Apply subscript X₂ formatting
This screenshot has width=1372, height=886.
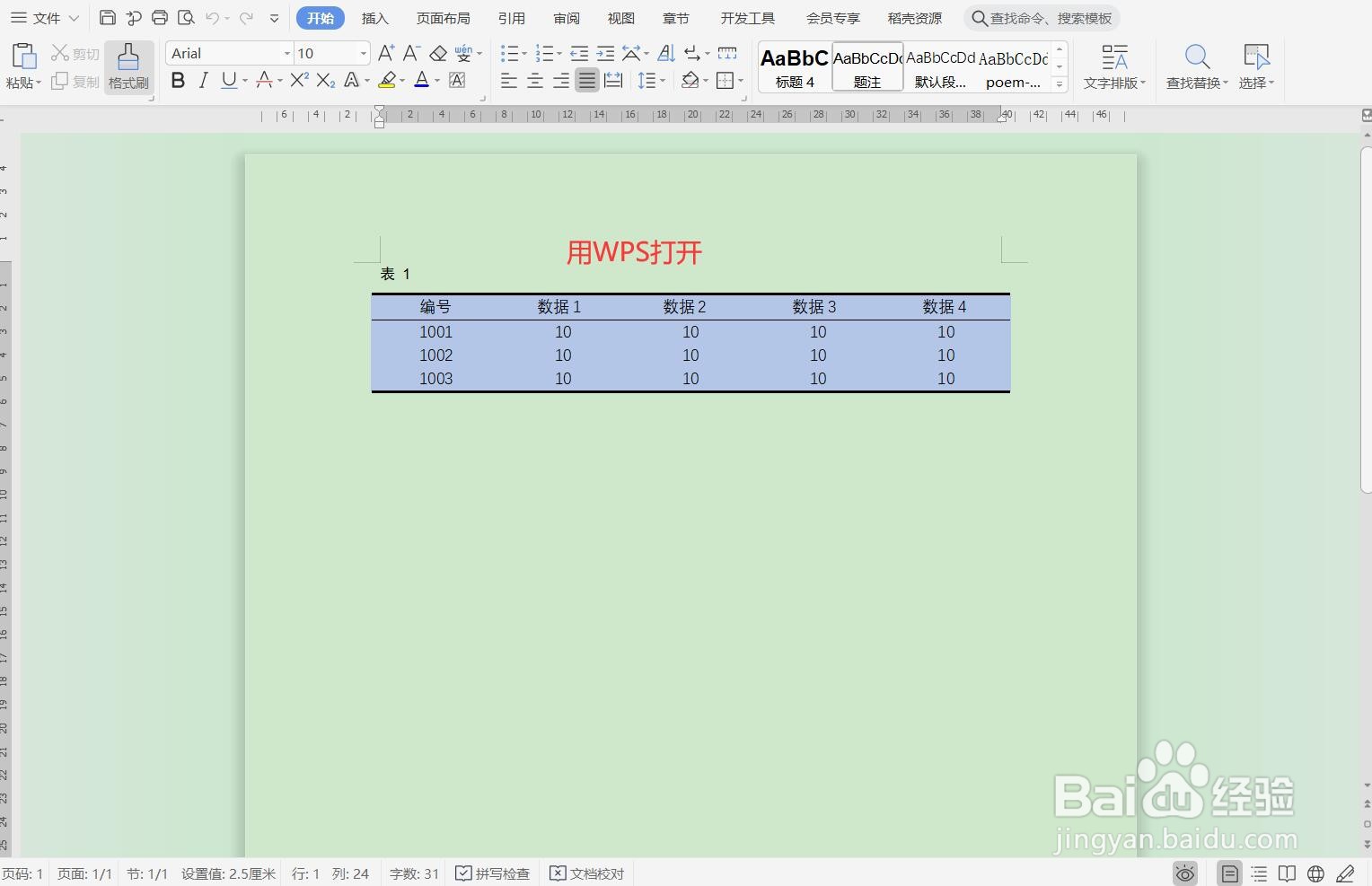pos(326,81)
